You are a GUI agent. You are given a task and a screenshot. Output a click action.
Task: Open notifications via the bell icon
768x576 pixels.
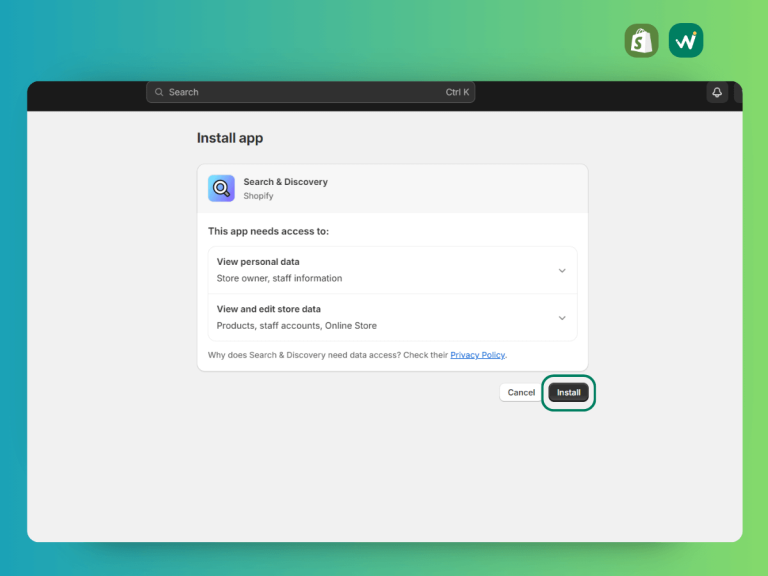(717, 92)
